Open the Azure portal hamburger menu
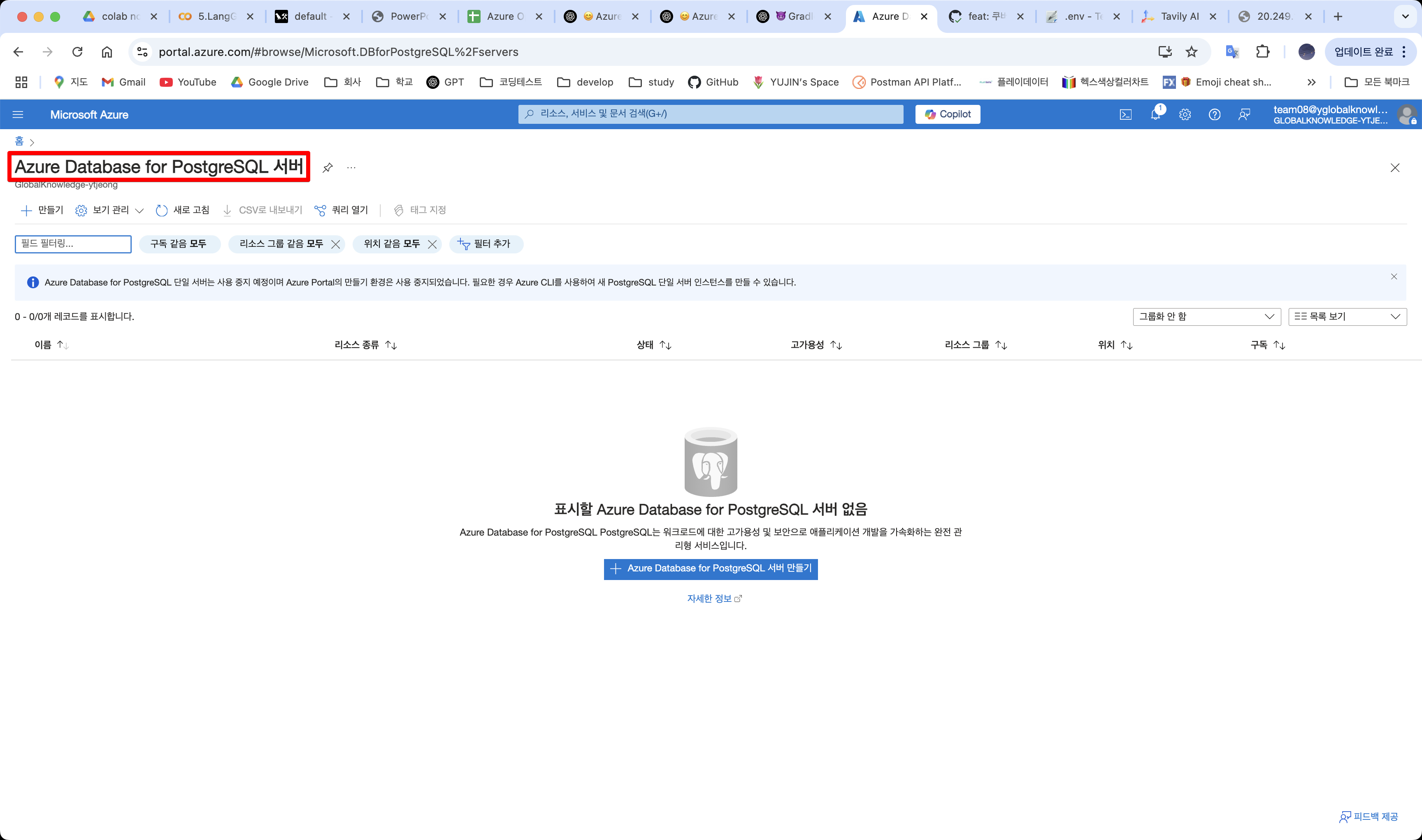The height and width of the screenshot is (840, 1422). (18, 114)
